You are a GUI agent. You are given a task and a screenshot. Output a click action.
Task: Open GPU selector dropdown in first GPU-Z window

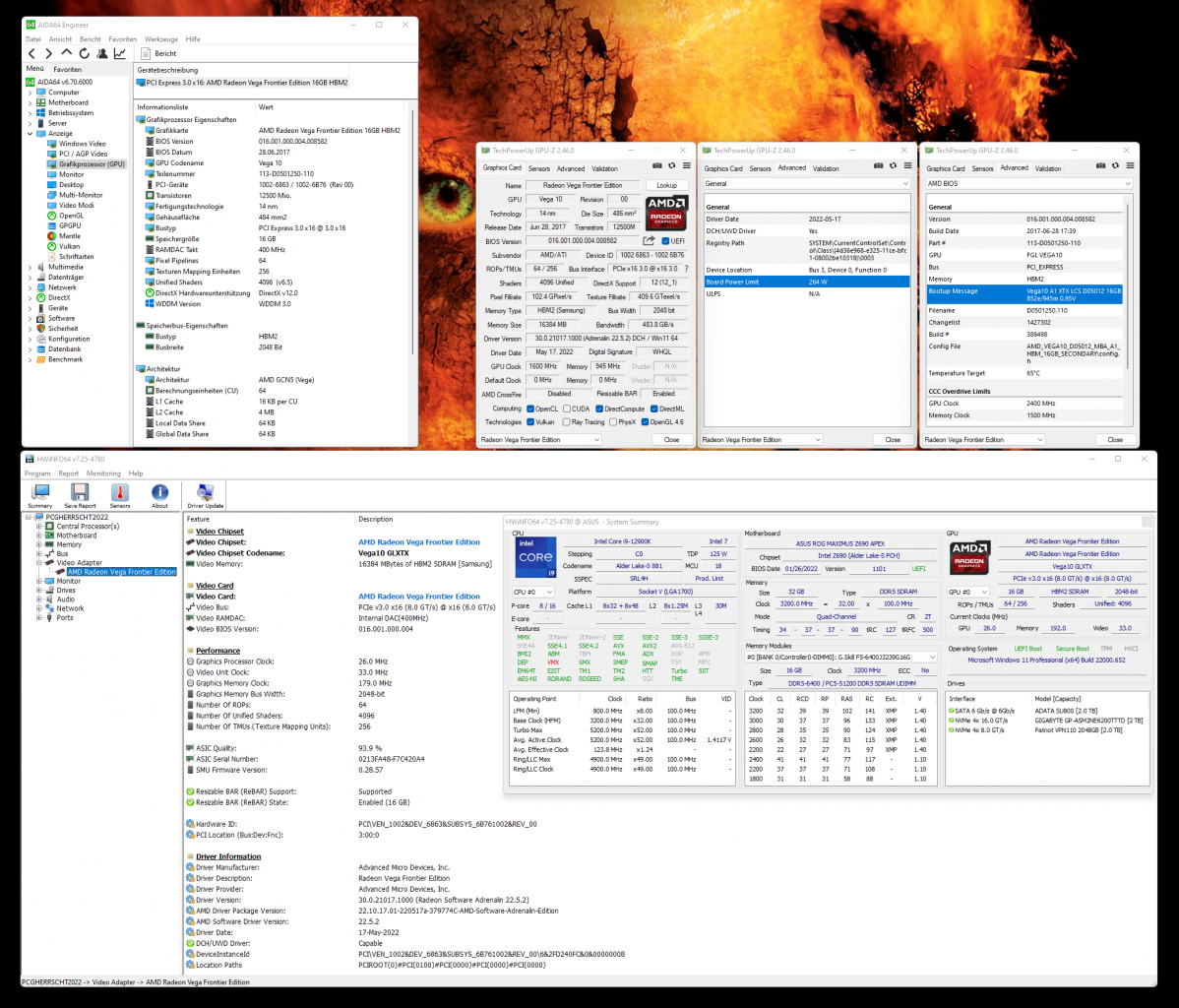[540, 439]
